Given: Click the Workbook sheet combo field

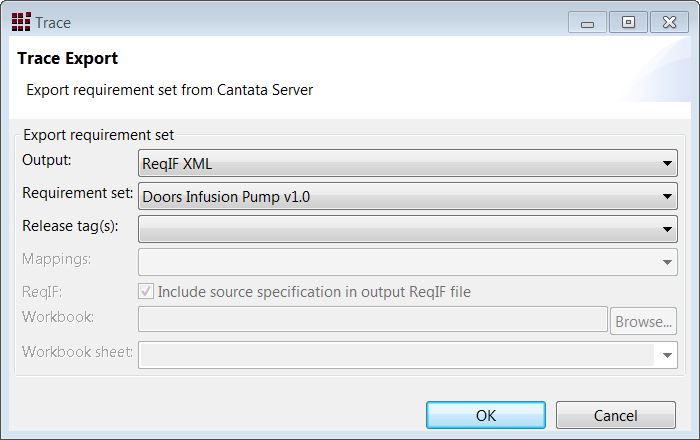Looking at the screenshot, I should click(x=408, y=355).
